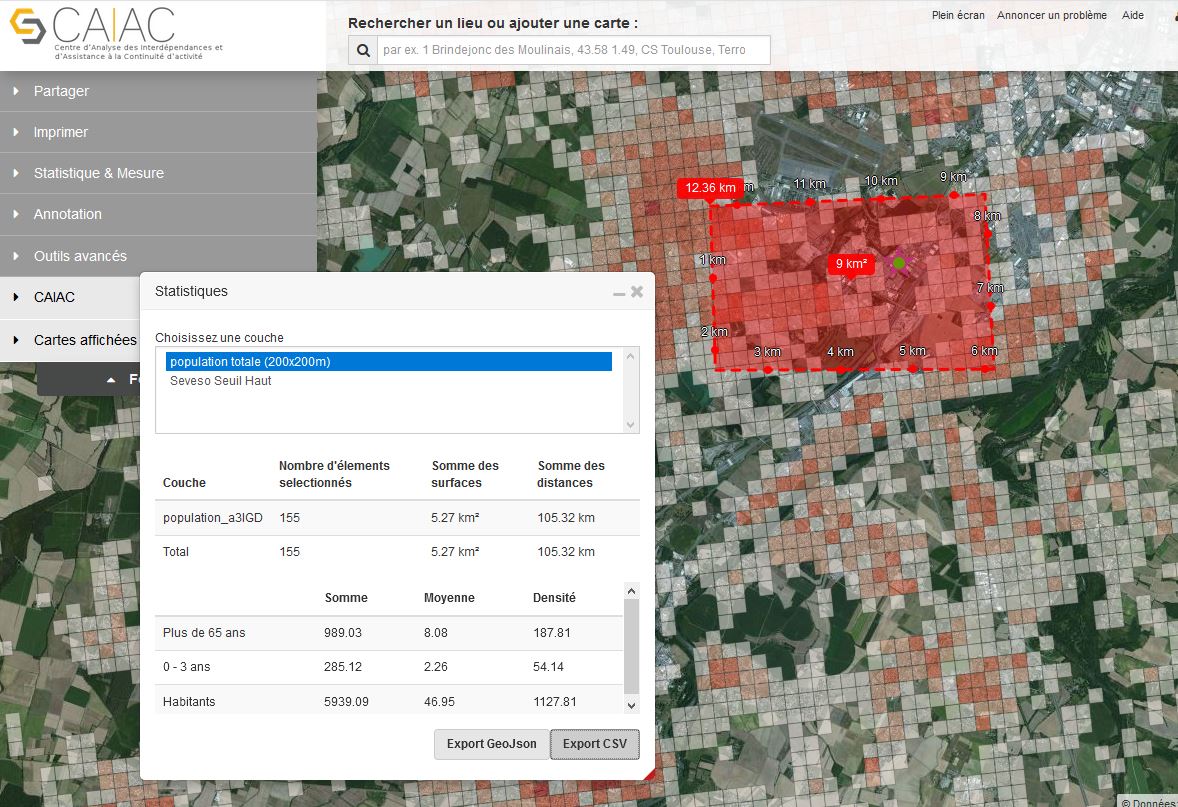Click the Total row label
Image resolution: width=1178 pixels, height=807 pixels.
pos(176,552)
